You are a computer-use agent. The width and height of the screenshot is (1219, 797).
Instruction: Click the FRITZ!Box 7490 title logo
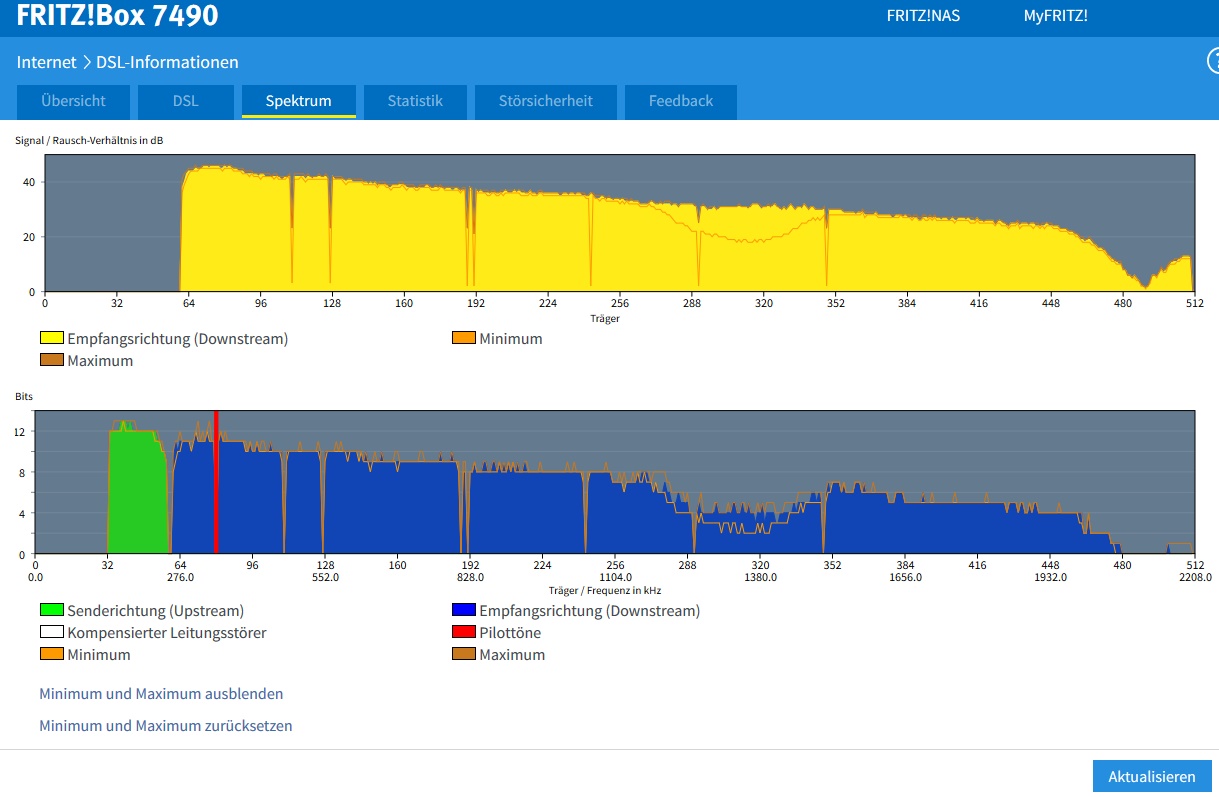[117, 16]
